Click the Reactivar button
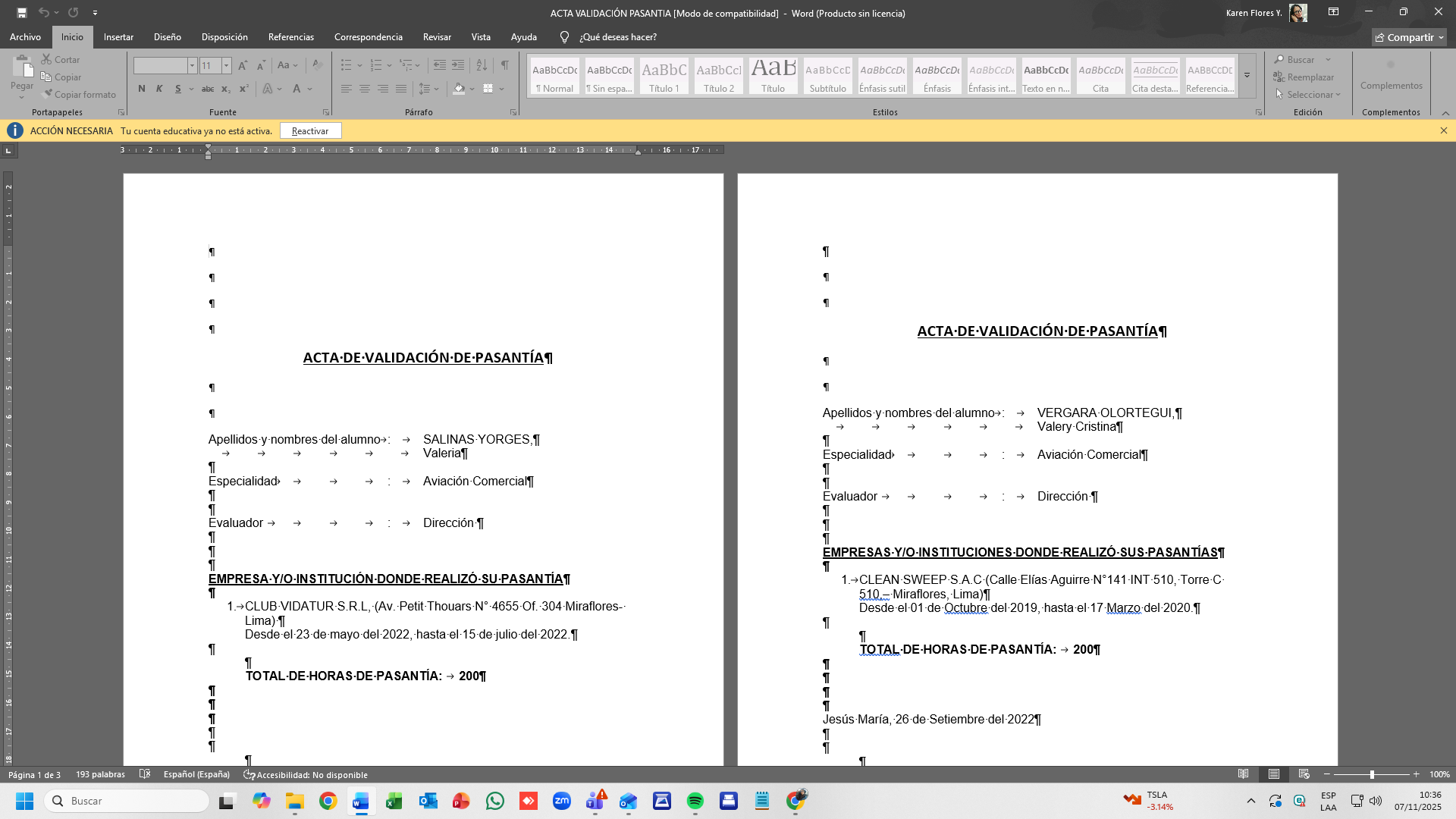The width and height of the screenshot is (1456, 819). coord(310,131)
